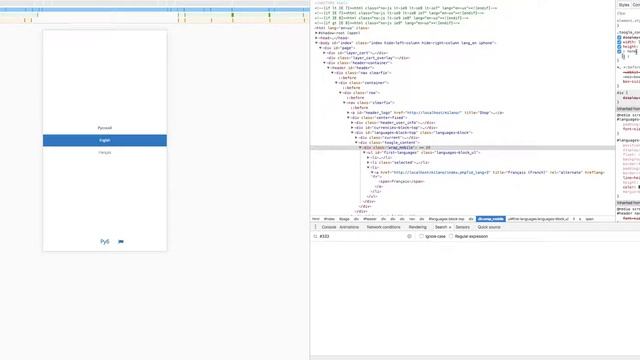Click the #languages-block-top breadcrumb item
Image resolution: width=640 pixels, height=360 pixels.
coord(447,219)
